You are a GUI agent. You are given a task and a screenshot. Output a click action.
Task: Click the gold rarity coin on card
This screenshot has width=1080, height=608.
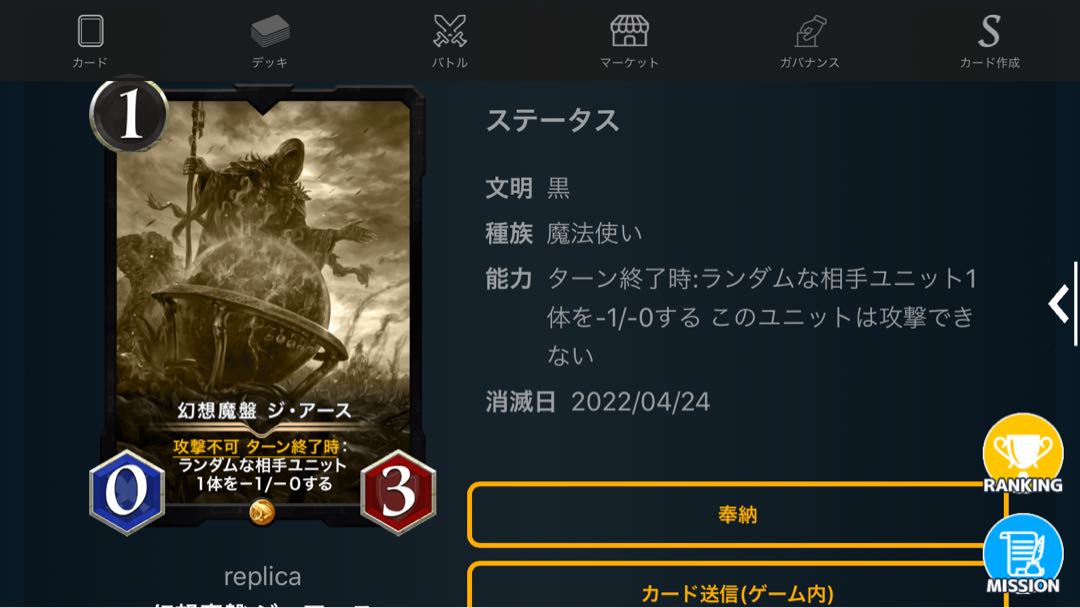tap(262, 512)
